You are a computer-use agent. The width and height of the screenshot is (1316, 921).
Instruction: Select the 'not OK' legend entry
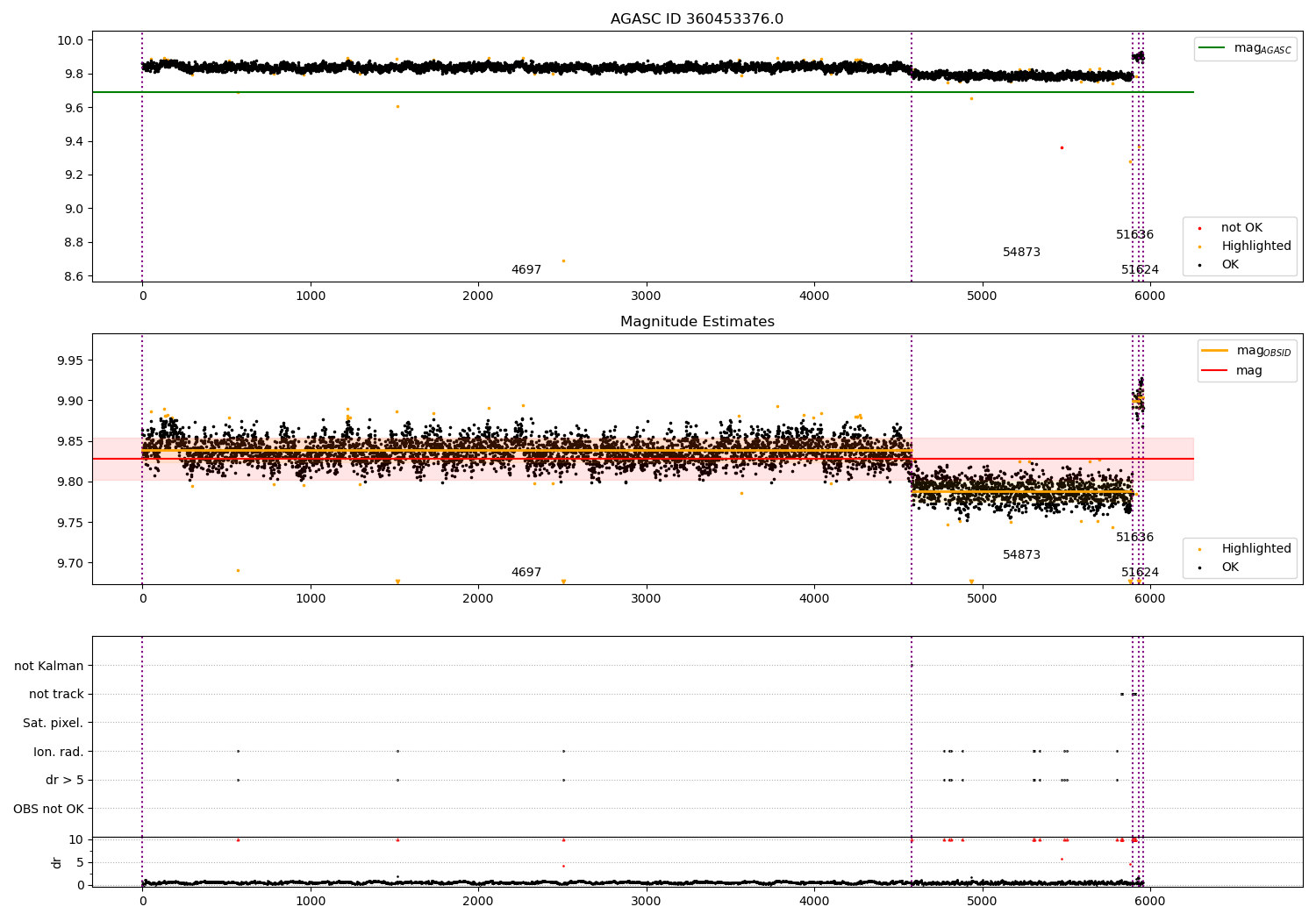click(1241, 227)
